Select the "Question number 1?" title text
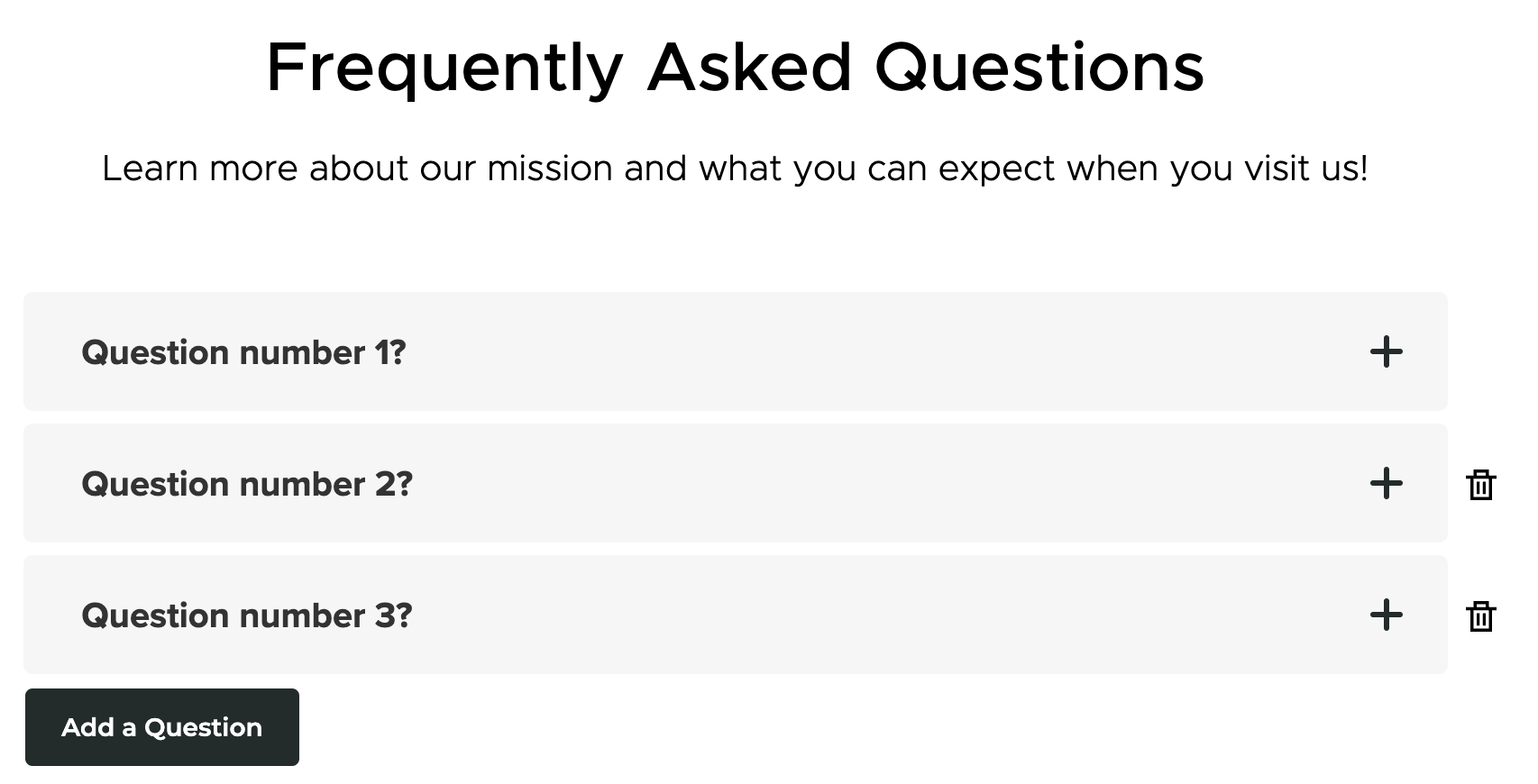 click(x=243, y=352)
